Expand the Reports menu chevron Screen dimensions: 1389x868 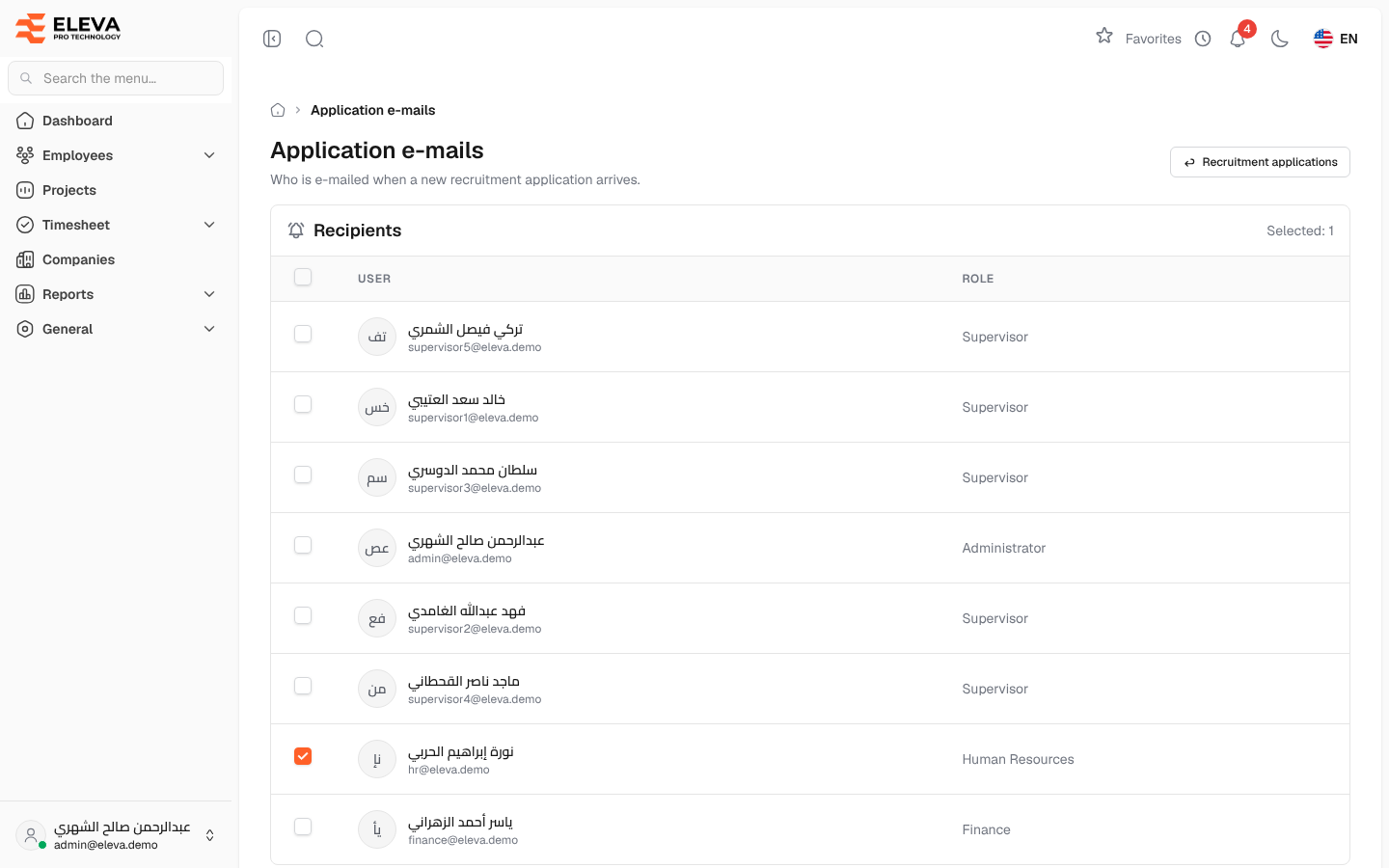(209, 294)
